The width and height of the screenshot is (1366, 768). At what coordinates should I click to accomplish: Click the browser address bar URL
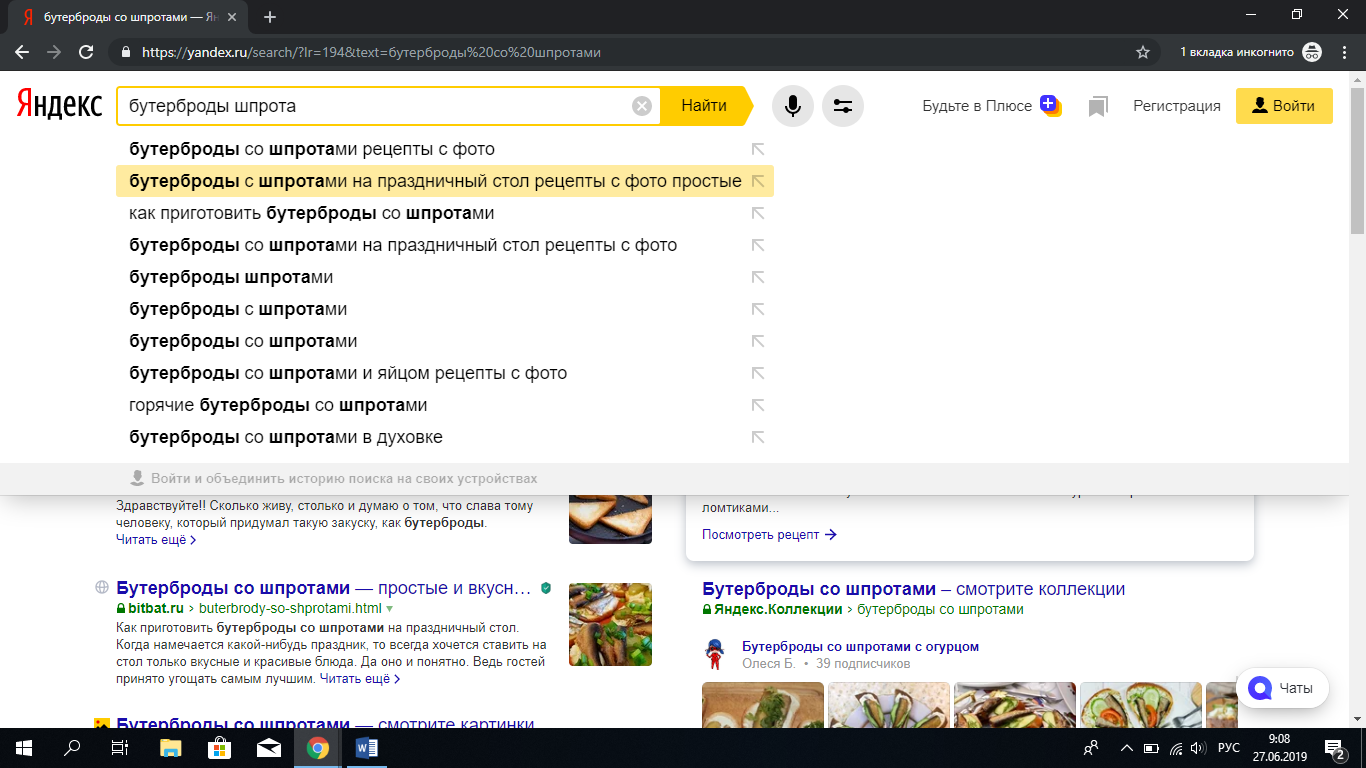[x=371, y=52]
